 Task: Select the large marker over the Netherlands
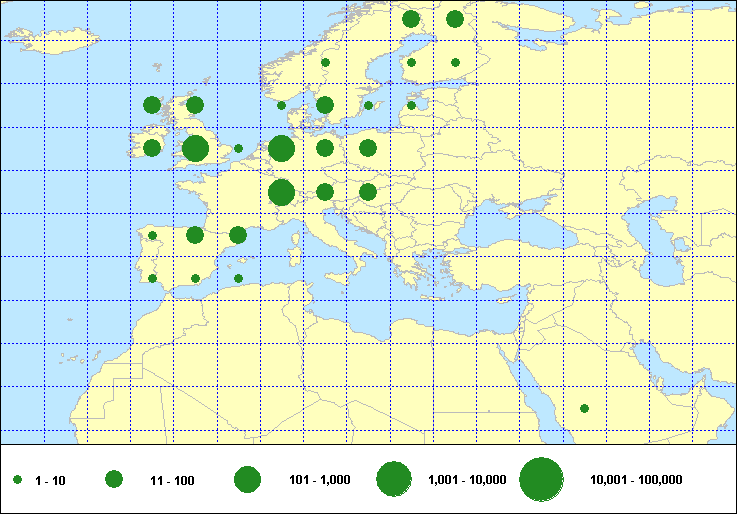(x=281, y=149)
